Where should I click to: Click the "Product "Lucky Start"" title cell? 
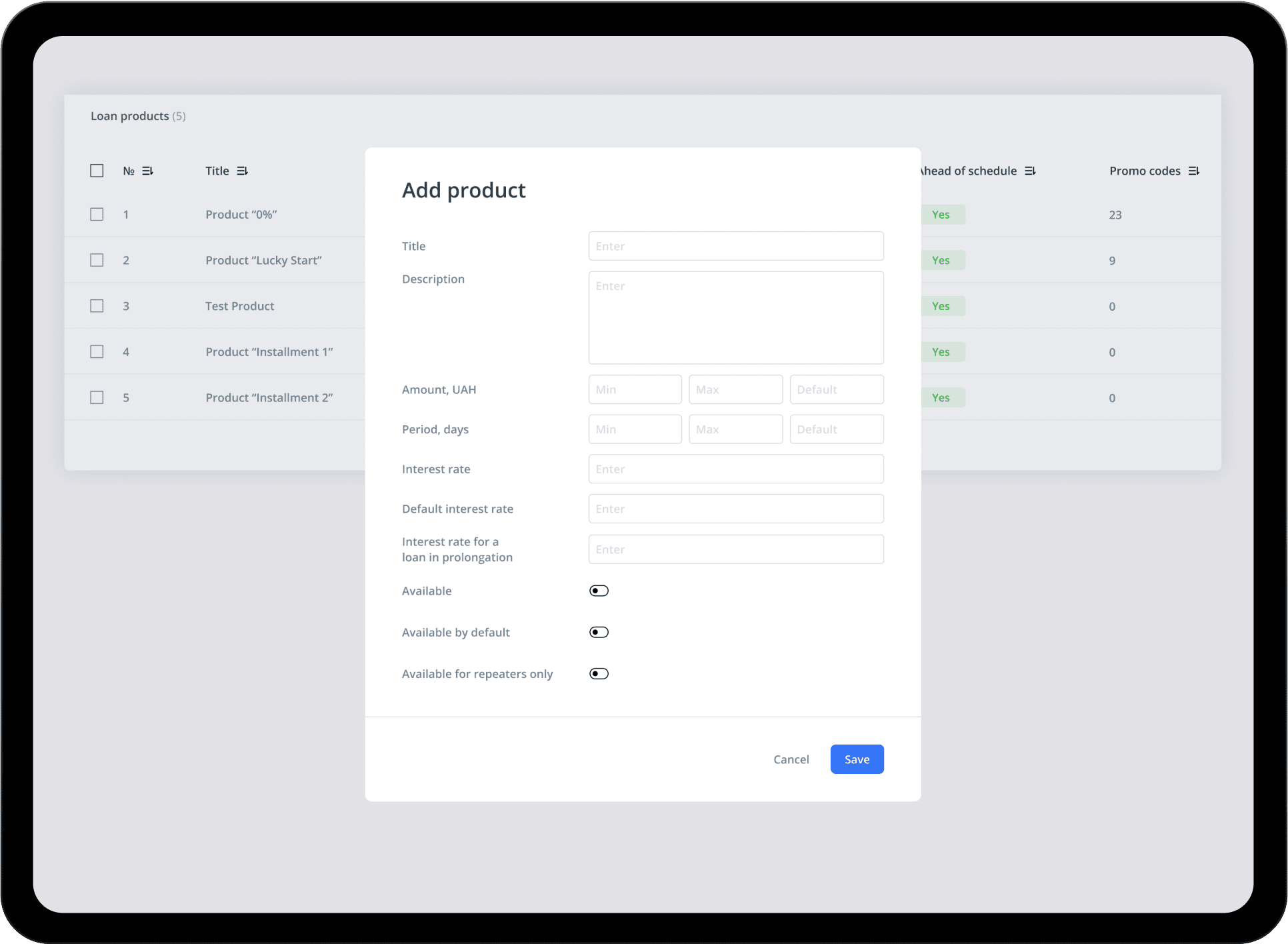click(263, 260)
